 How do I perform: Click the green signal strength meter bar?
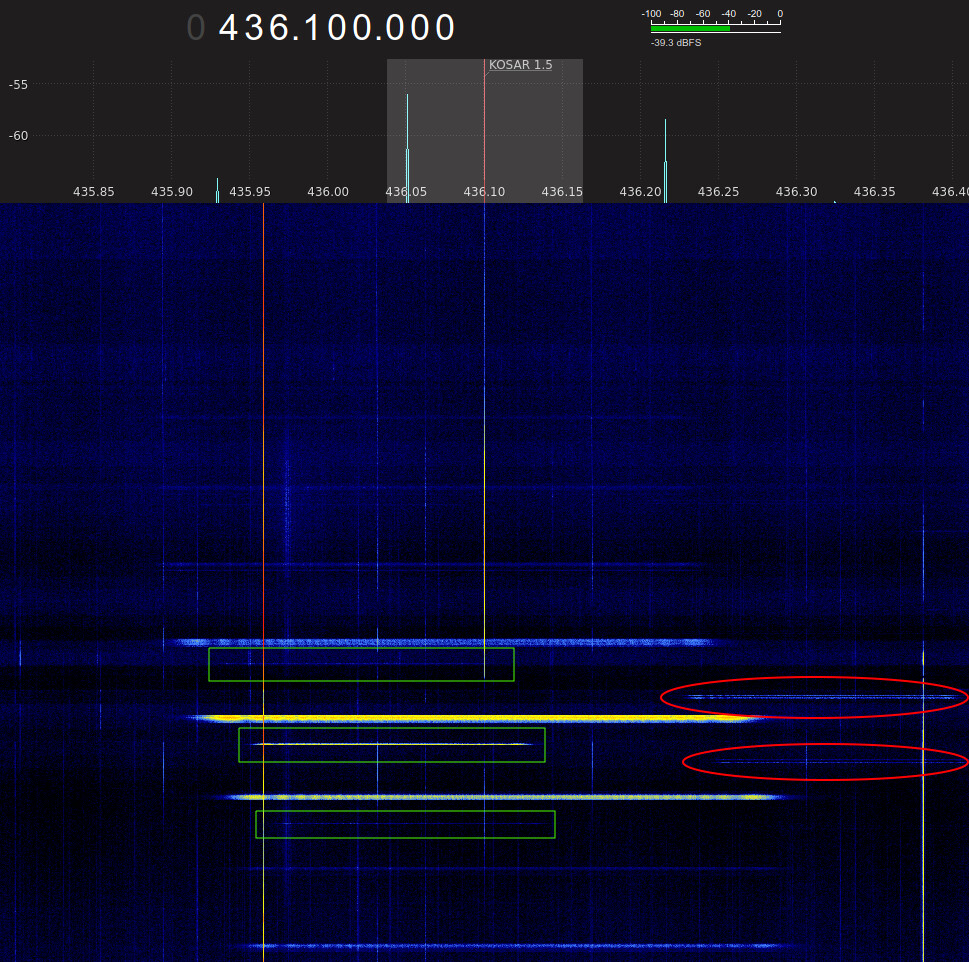point(690,29)
